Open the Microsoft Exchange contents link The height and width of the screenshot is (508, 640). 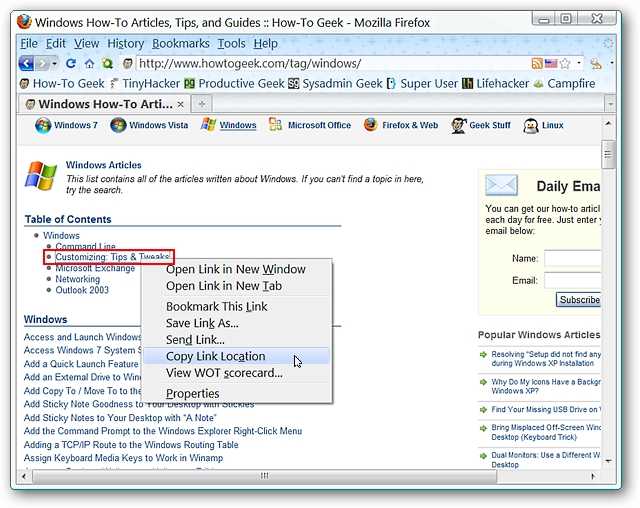(x=95, y=268)
